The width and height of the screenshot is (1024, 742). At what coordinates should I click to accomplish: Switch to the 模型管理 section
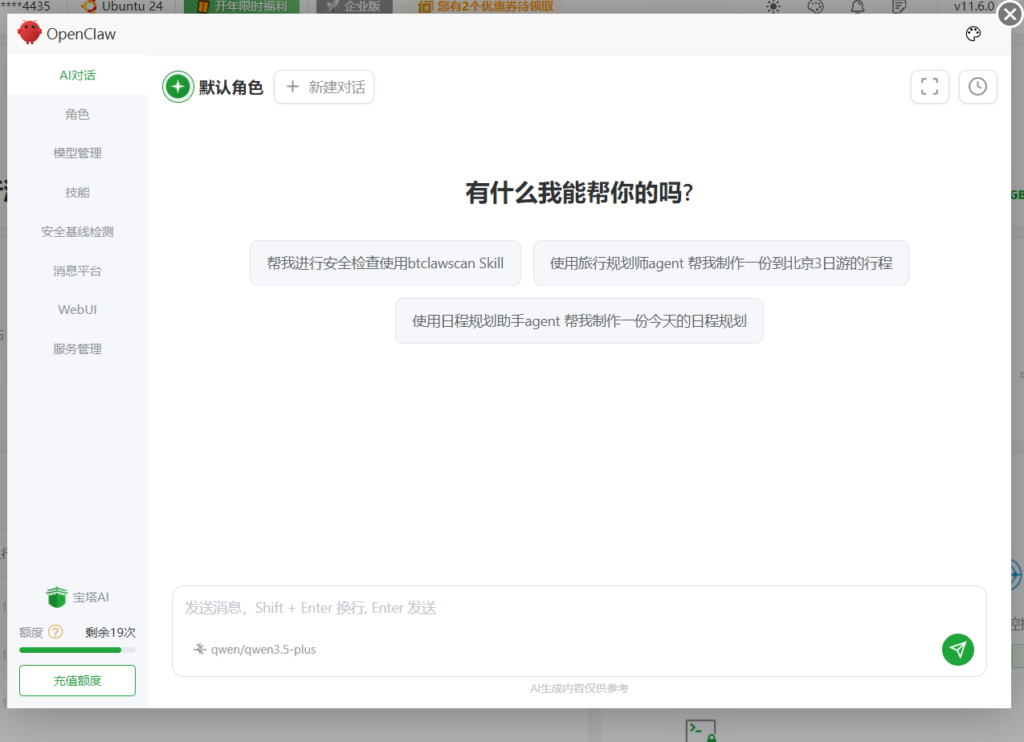pos(77,152)
